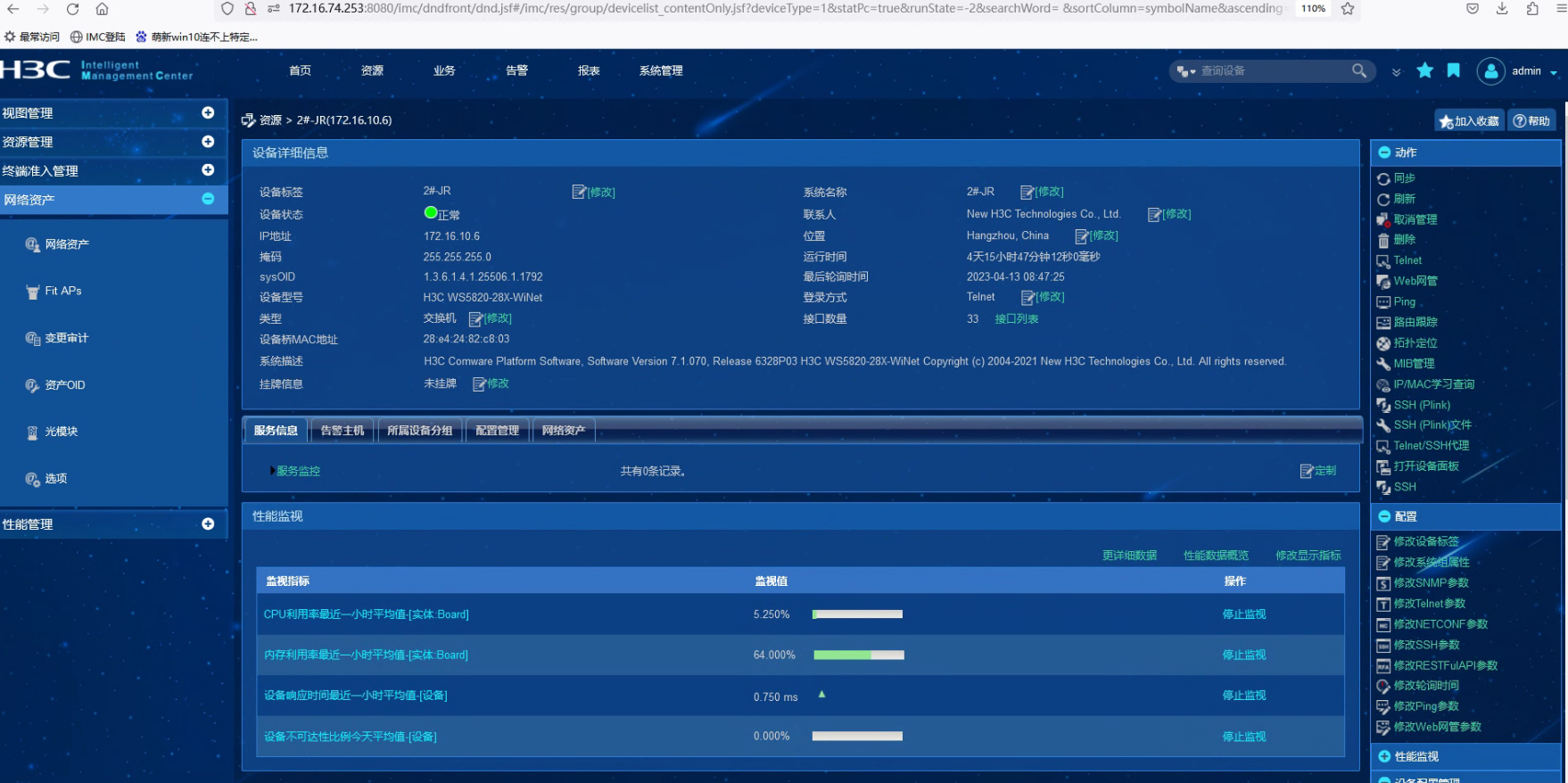Click the 刷新 refresh action icon
Viewport: 1568px width, 783px height.
(1383, 200)
